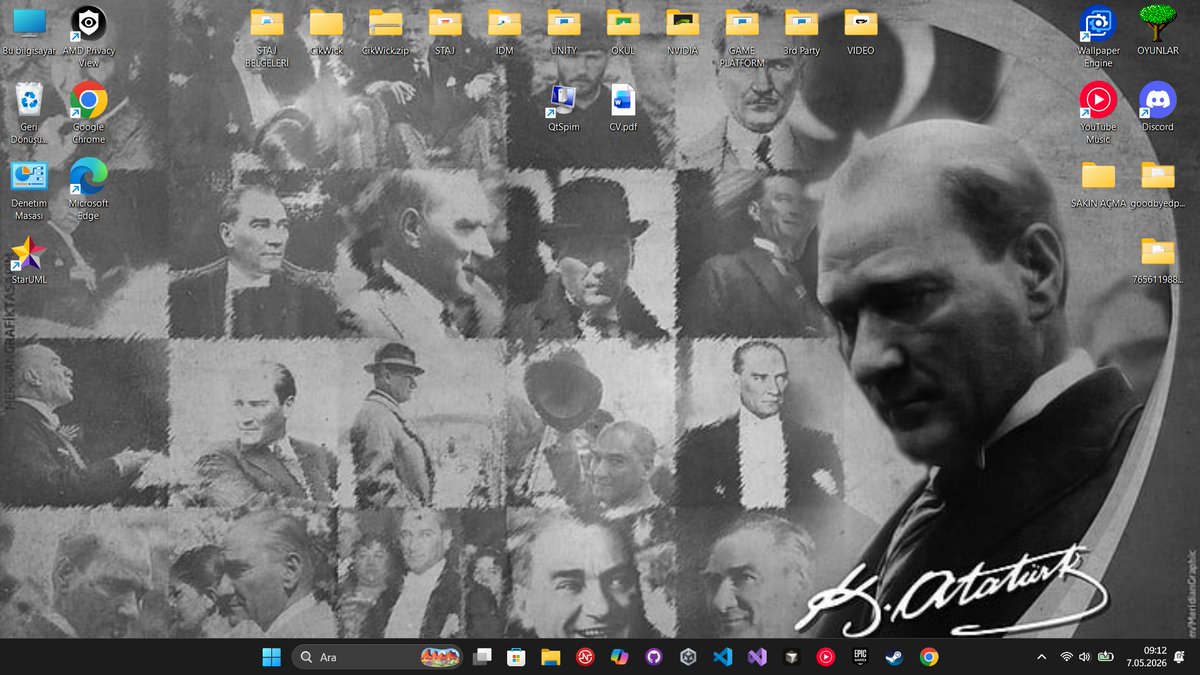Open Wi-Fi network settings in tray
1200x675 pixels.
(1067, 657)
